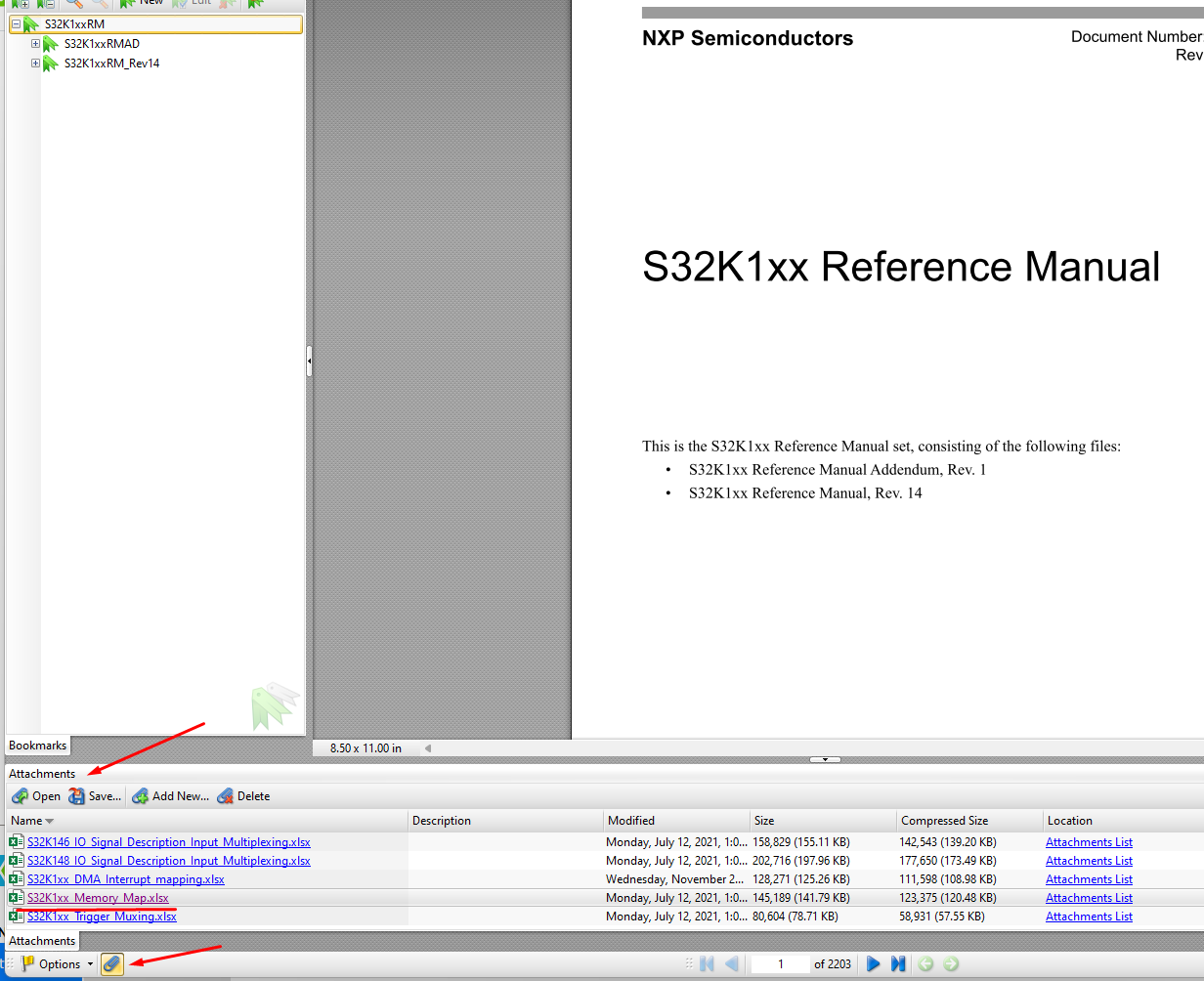Image resolution: width=1204 pixels, height=981 pixels.
Task: Click inside the page number field
Action: point(780,963)
